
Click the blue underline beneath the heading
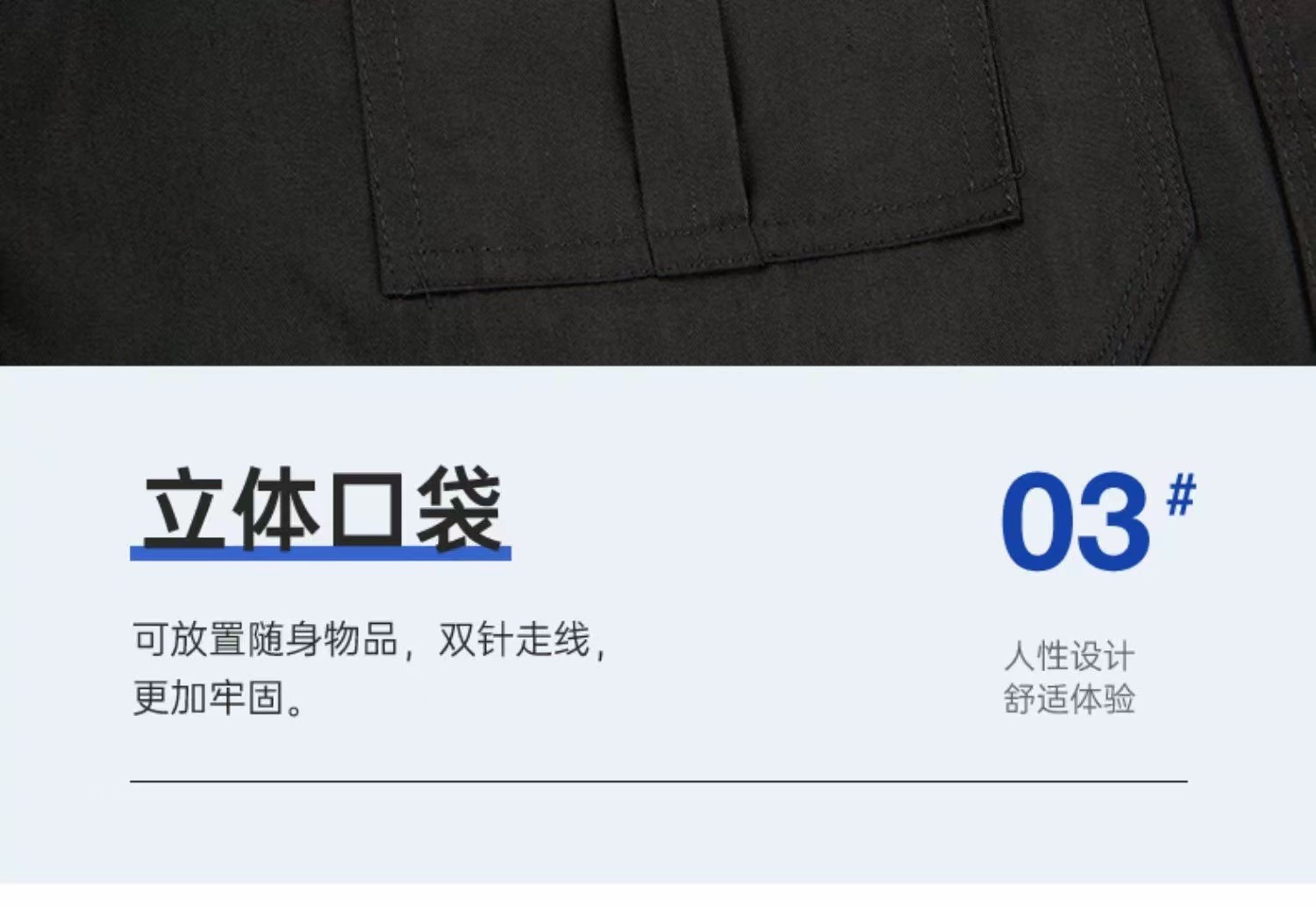click(x=320, y=552)
